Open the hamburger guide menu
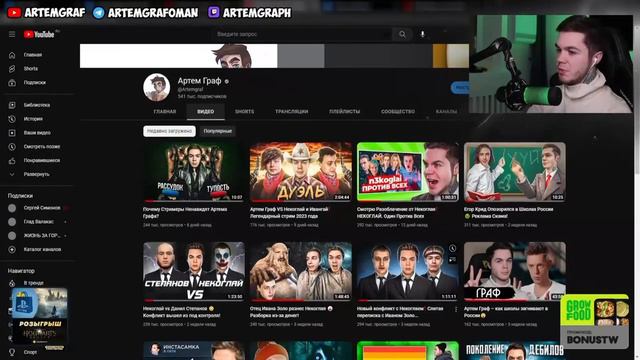The height and width of the screenshot is (360, 640). [x=12, y=34]
